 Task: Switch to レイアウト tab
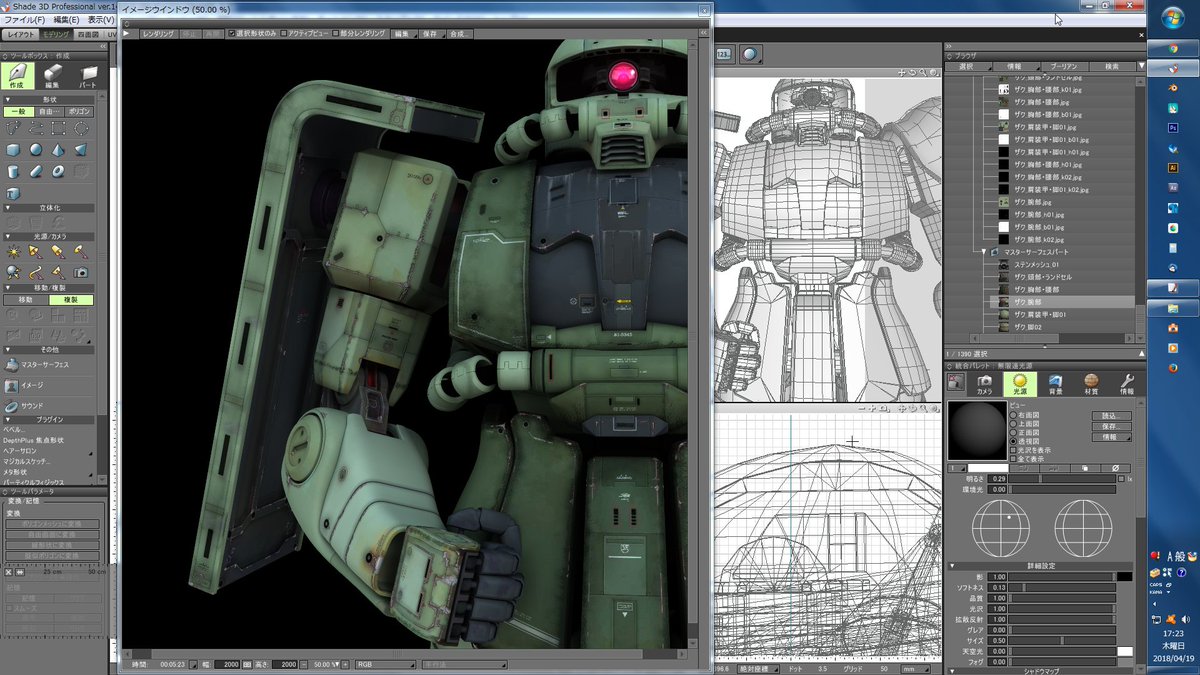[20, 35]
